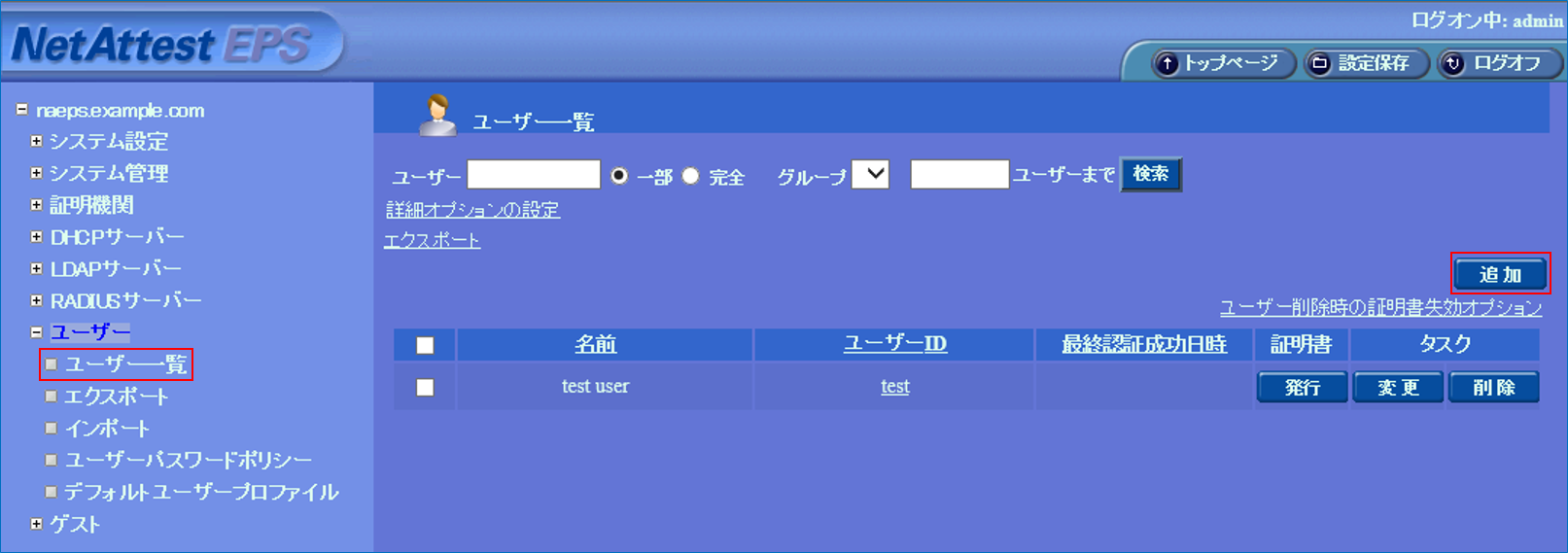
Task: Select the 完全 exact match radio button
Action: [690, 176]
